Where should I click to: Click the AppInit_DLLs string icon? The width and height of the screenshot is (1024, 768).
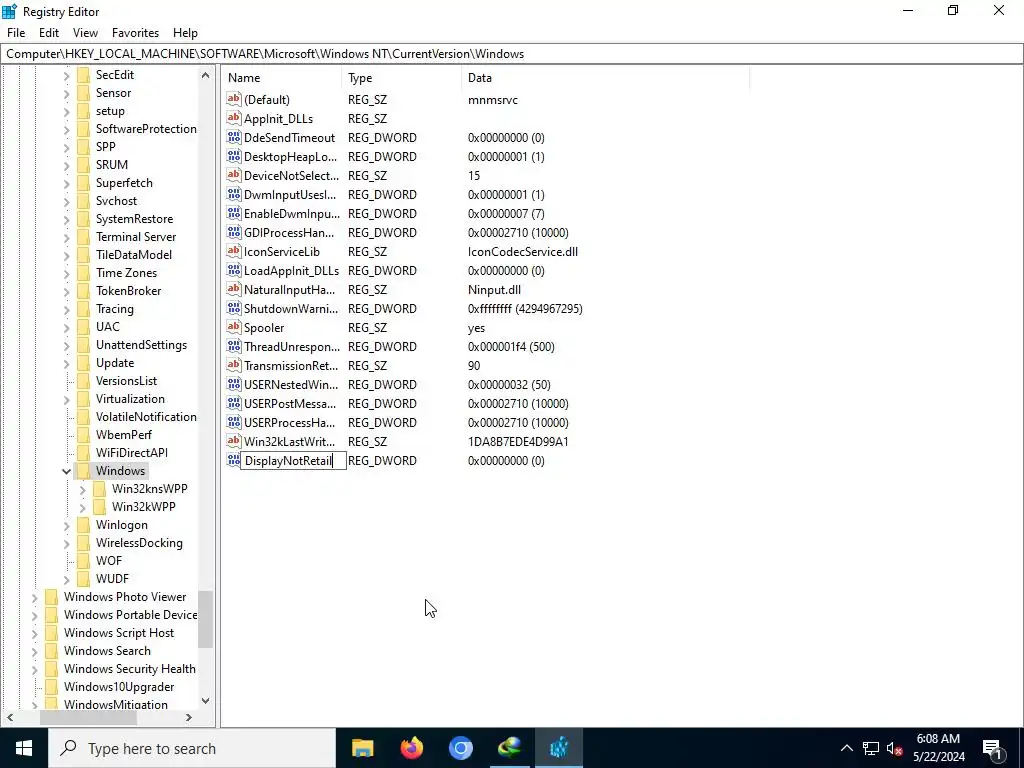[234, 118]
